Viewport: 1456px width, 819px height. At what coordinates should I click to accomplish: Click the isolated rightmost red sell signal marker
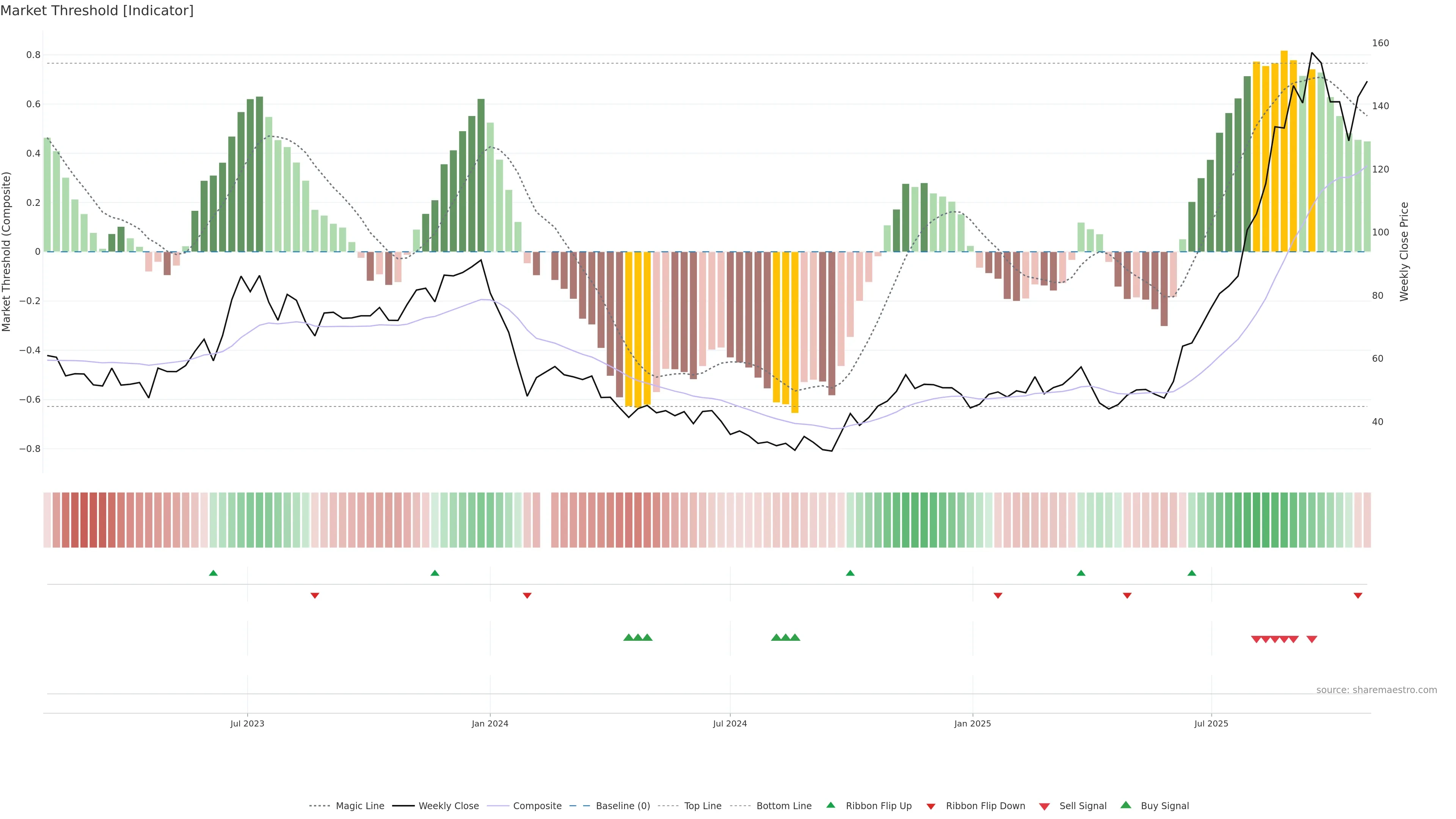pyautogui.click(x=1312, y=639)
